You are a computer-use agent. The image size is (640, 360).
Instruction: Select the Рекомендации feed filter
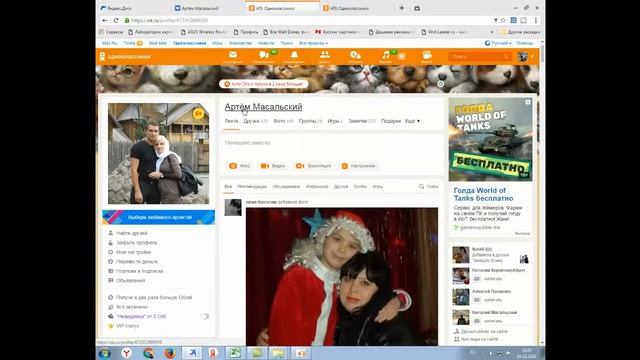point(252,187)
